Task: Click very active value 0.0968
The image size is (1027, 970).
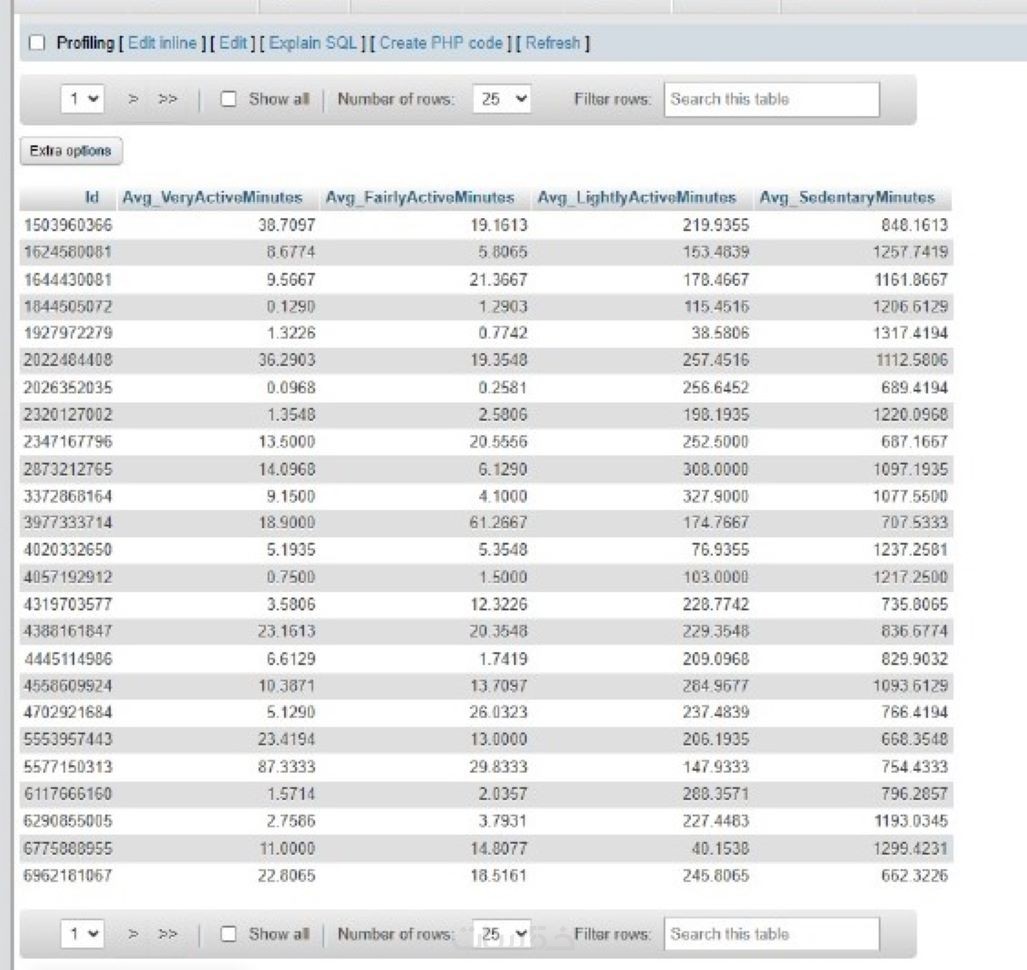Action: 291,388
